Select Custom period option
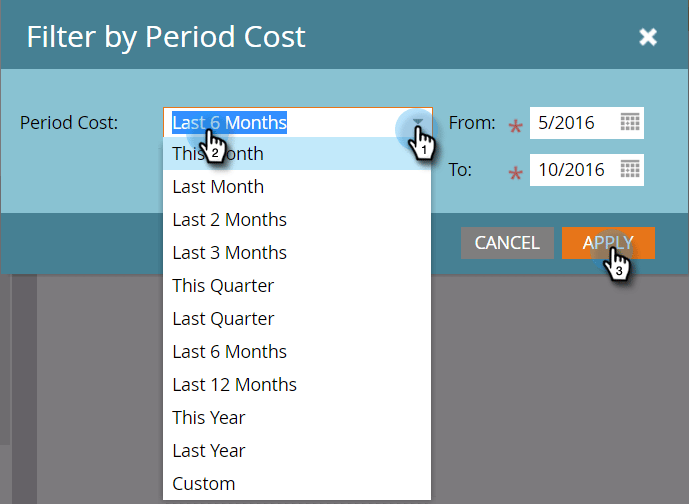Image resolution: width=689 pixels, height=504 pixels. coord(297,483)
